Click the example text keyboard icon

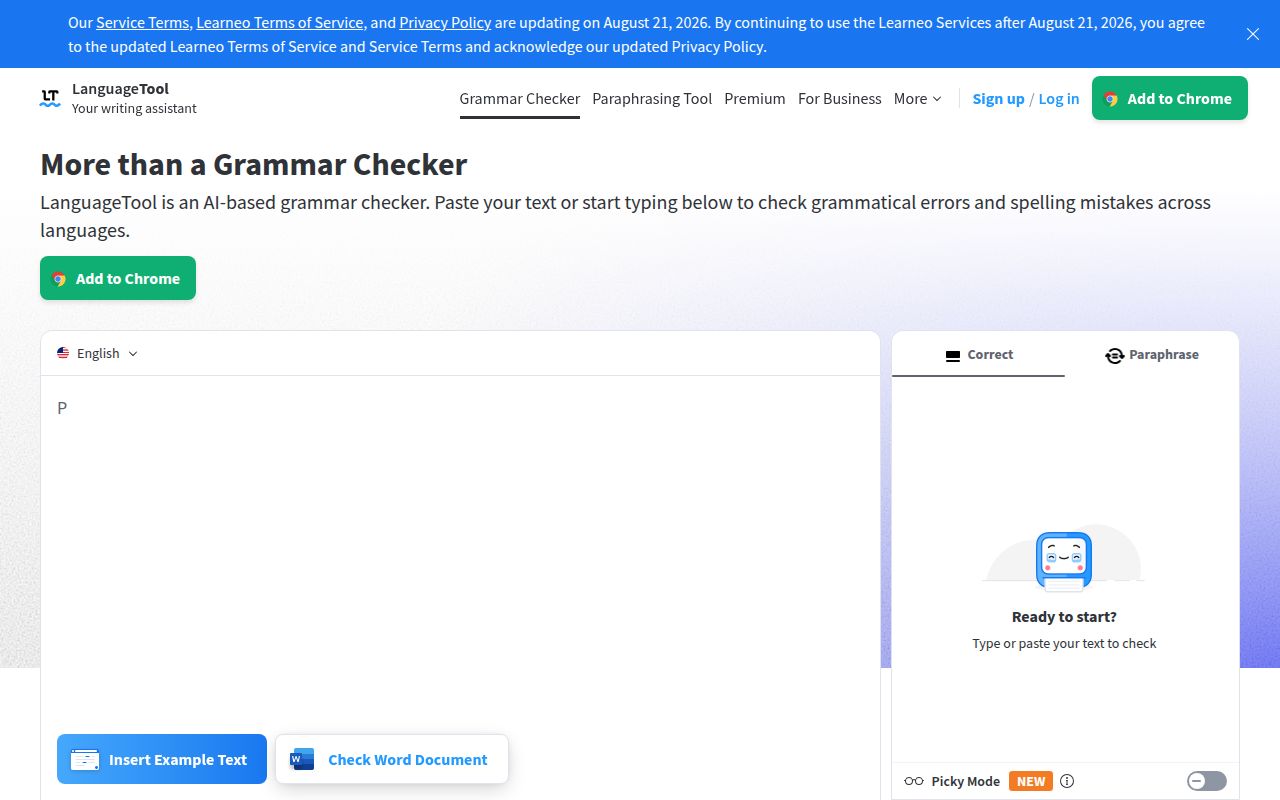[85, 760]
